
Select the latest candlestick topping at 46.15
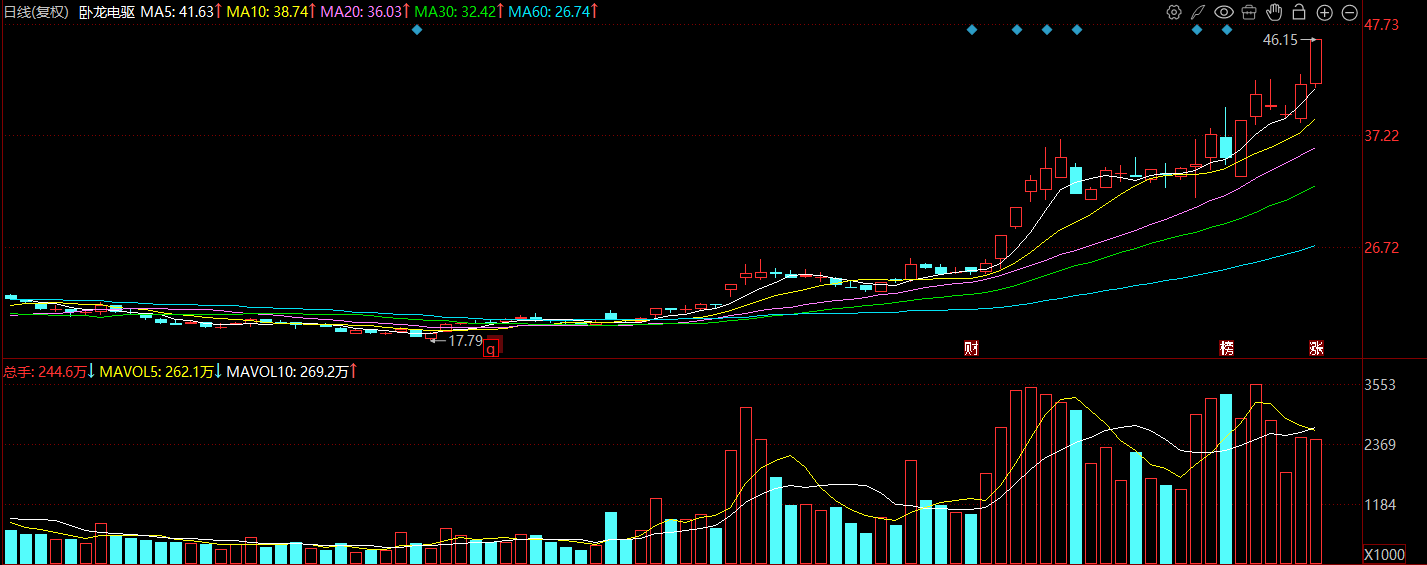point(1316,62)
